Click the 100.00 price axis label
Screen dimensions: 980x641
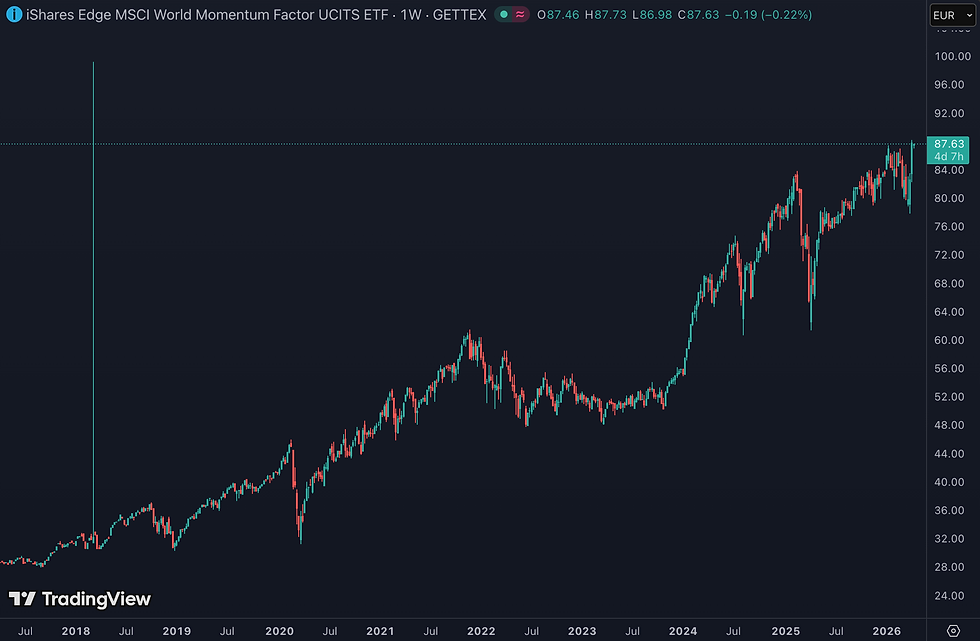(952, 56)
